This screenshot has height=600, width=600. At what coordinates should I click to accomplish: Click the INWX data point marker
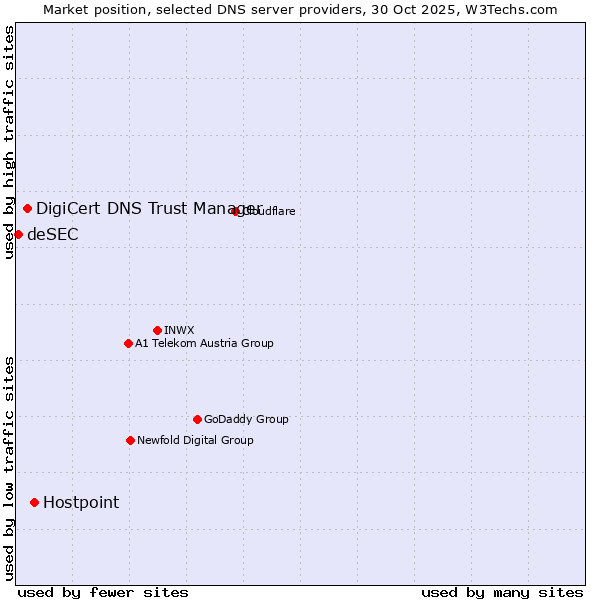click(157, 330)
